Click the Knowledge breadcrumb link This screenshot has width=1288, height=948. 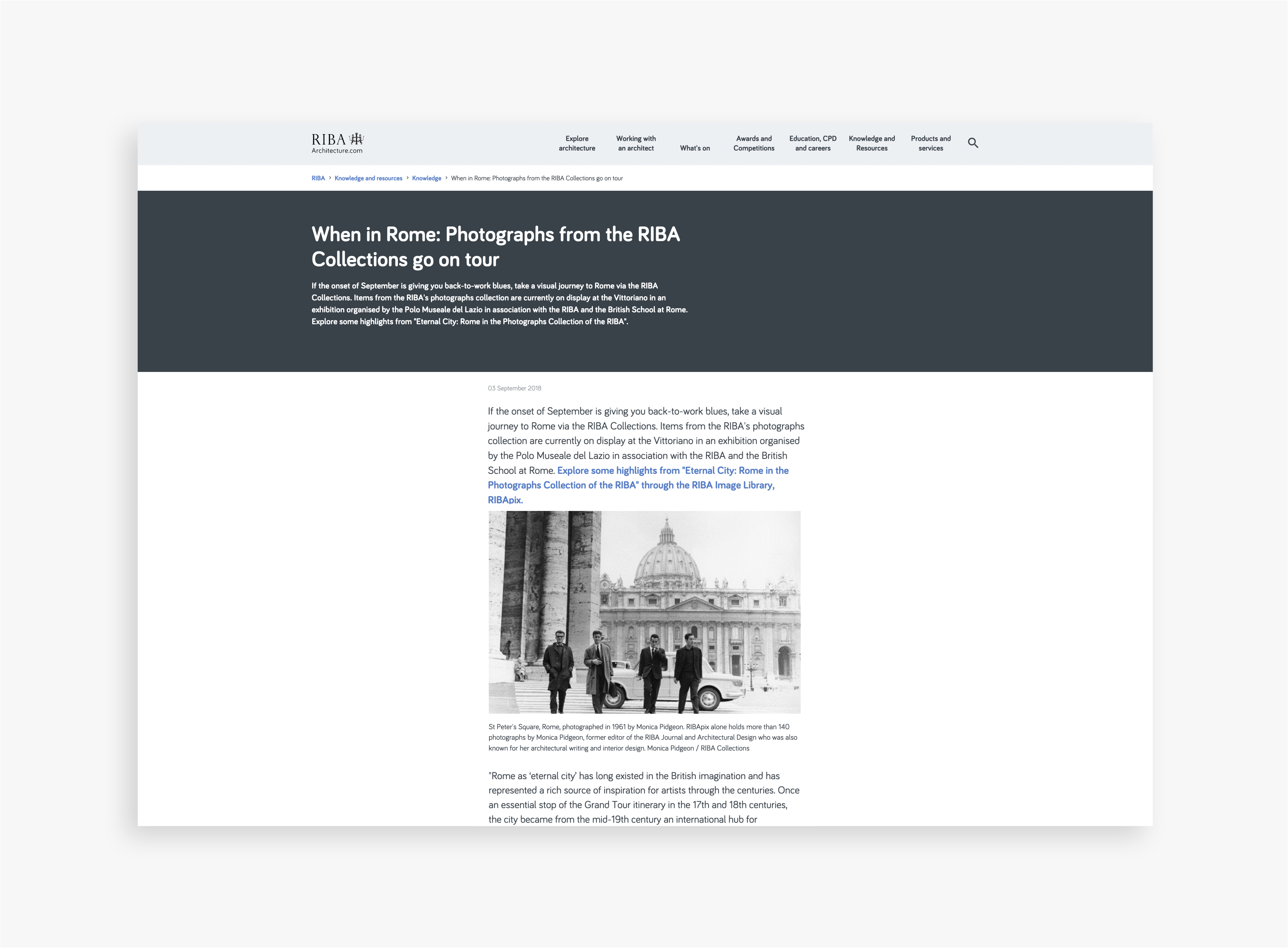(x=426, y=178)
